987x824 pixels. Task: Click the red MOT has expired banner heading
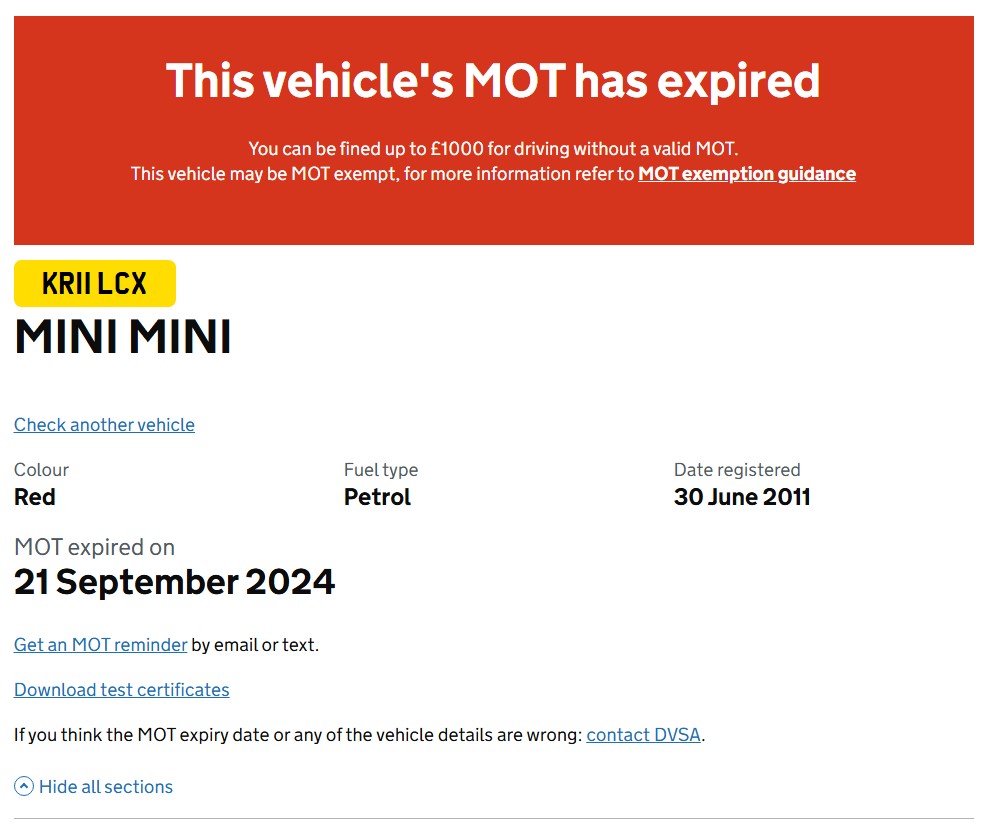(493, 81)
